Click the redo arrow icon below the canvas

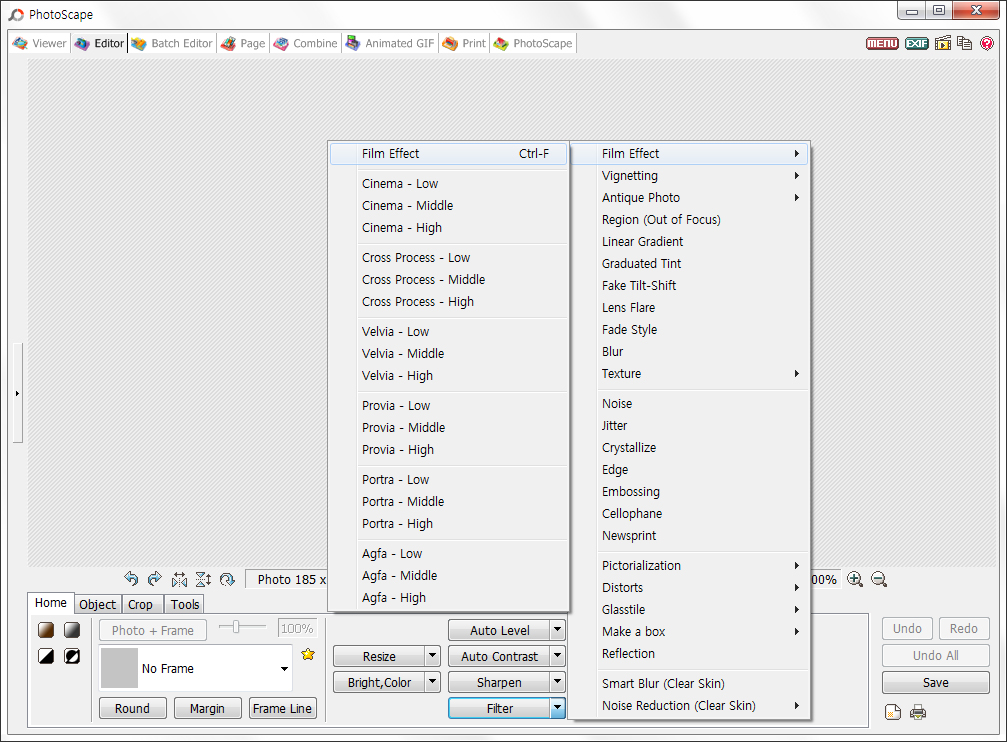coord(155,579)
